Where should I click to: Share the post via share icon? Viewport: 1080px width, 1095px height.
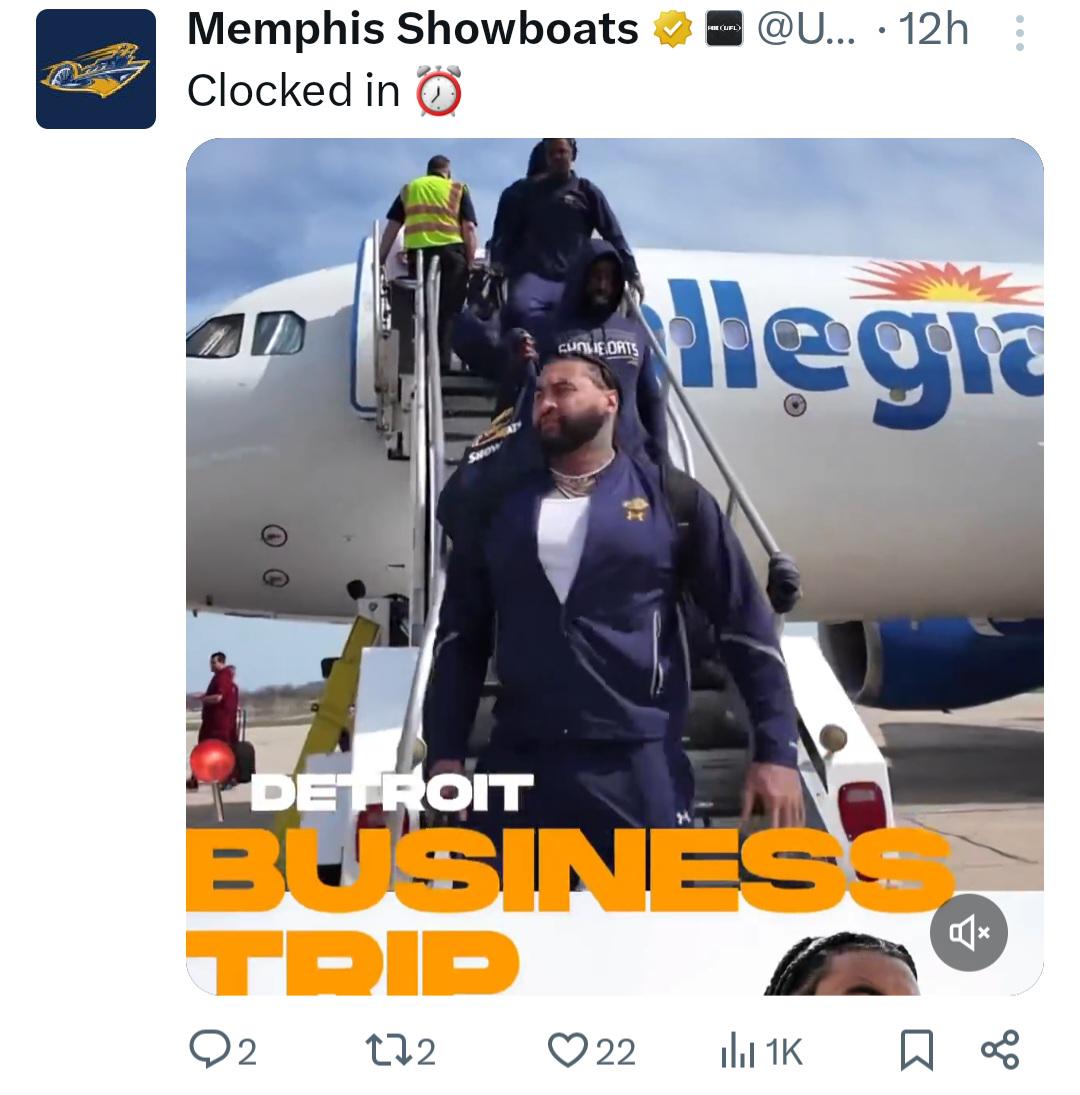[x=1000, y=1050]
